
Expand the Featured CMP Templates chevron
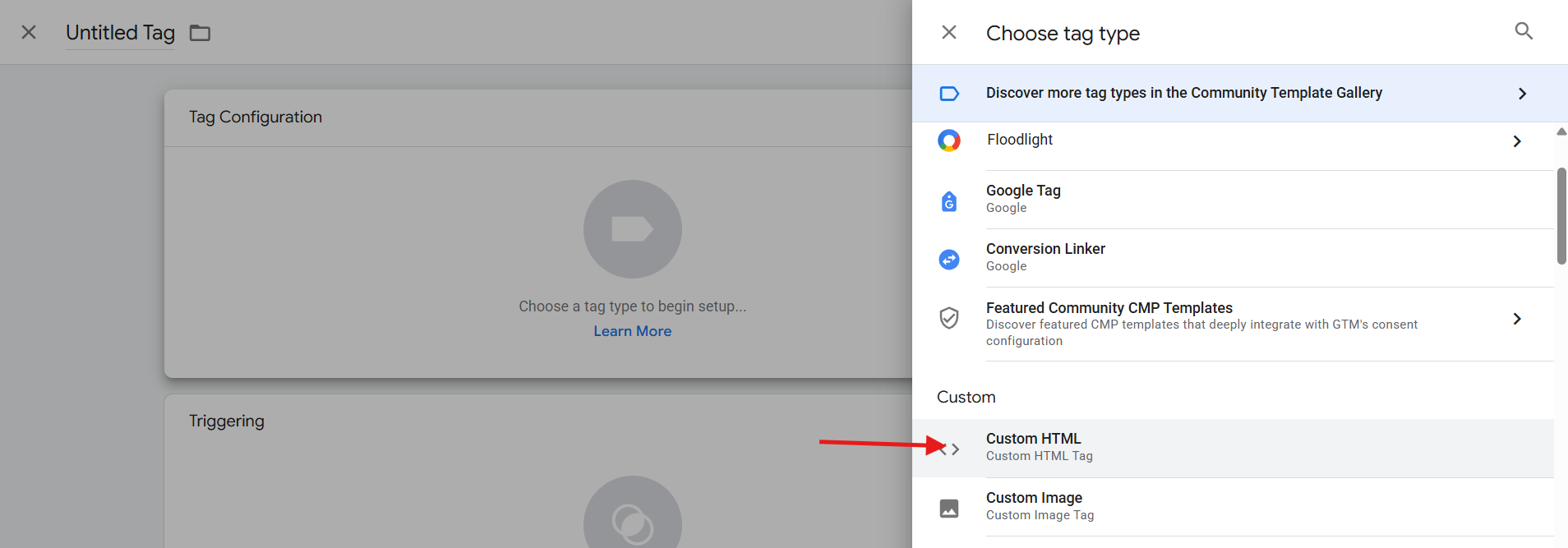point(1517,319)
